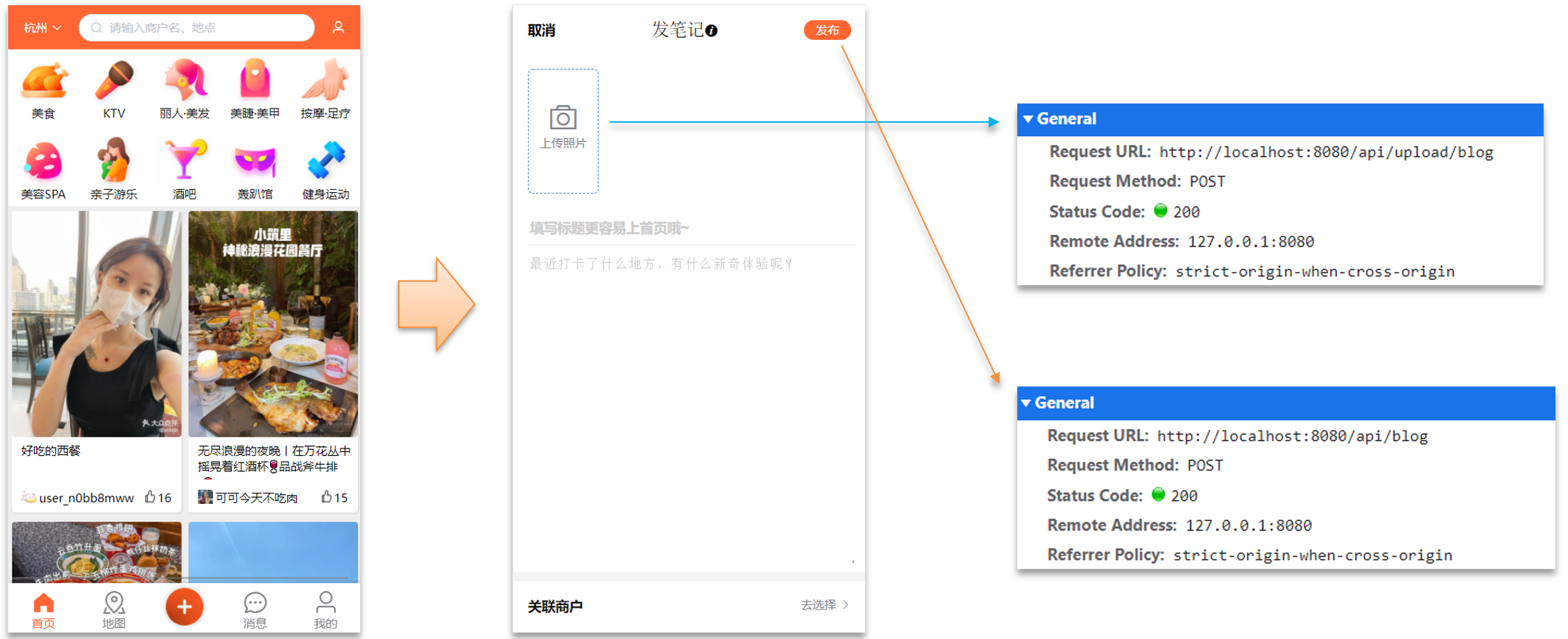Click the merchant search input field
This screenshot has height=639, width=1568.
(196, 27)
